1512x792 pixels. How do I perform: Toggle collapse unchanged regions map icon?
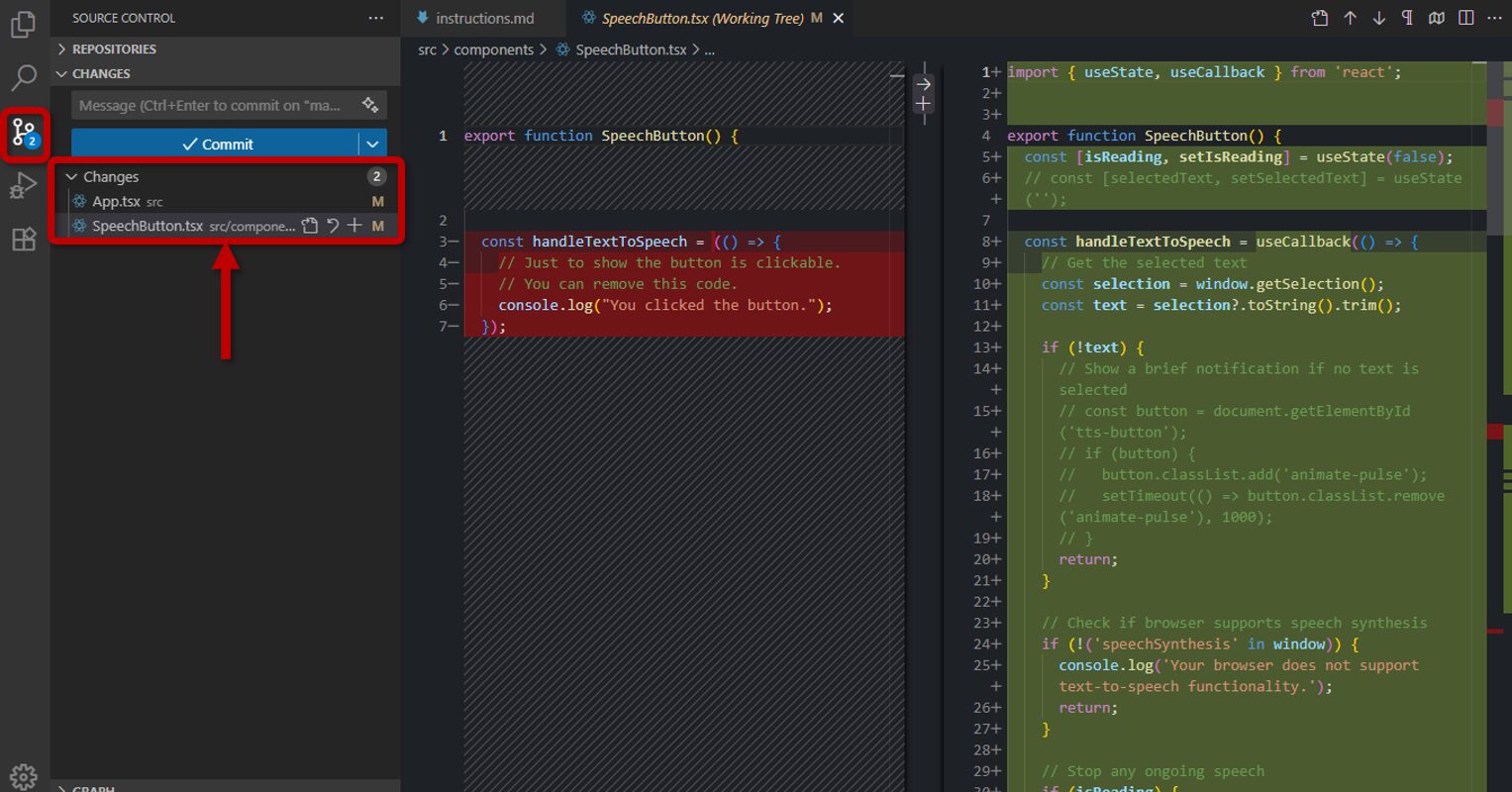pos(1437,18)
